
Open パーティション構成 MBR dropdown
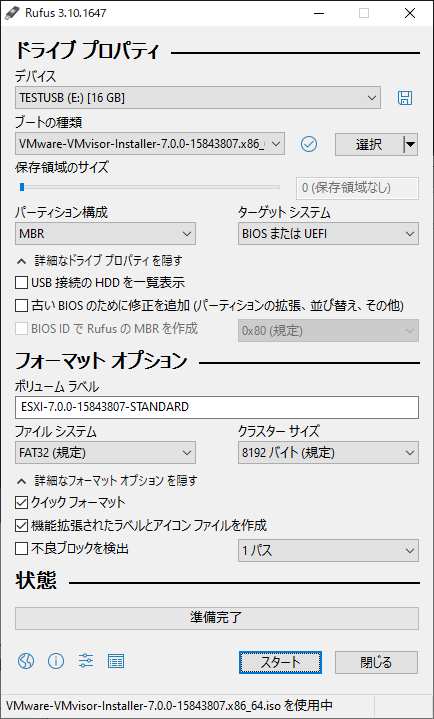(x=106, y=234)
